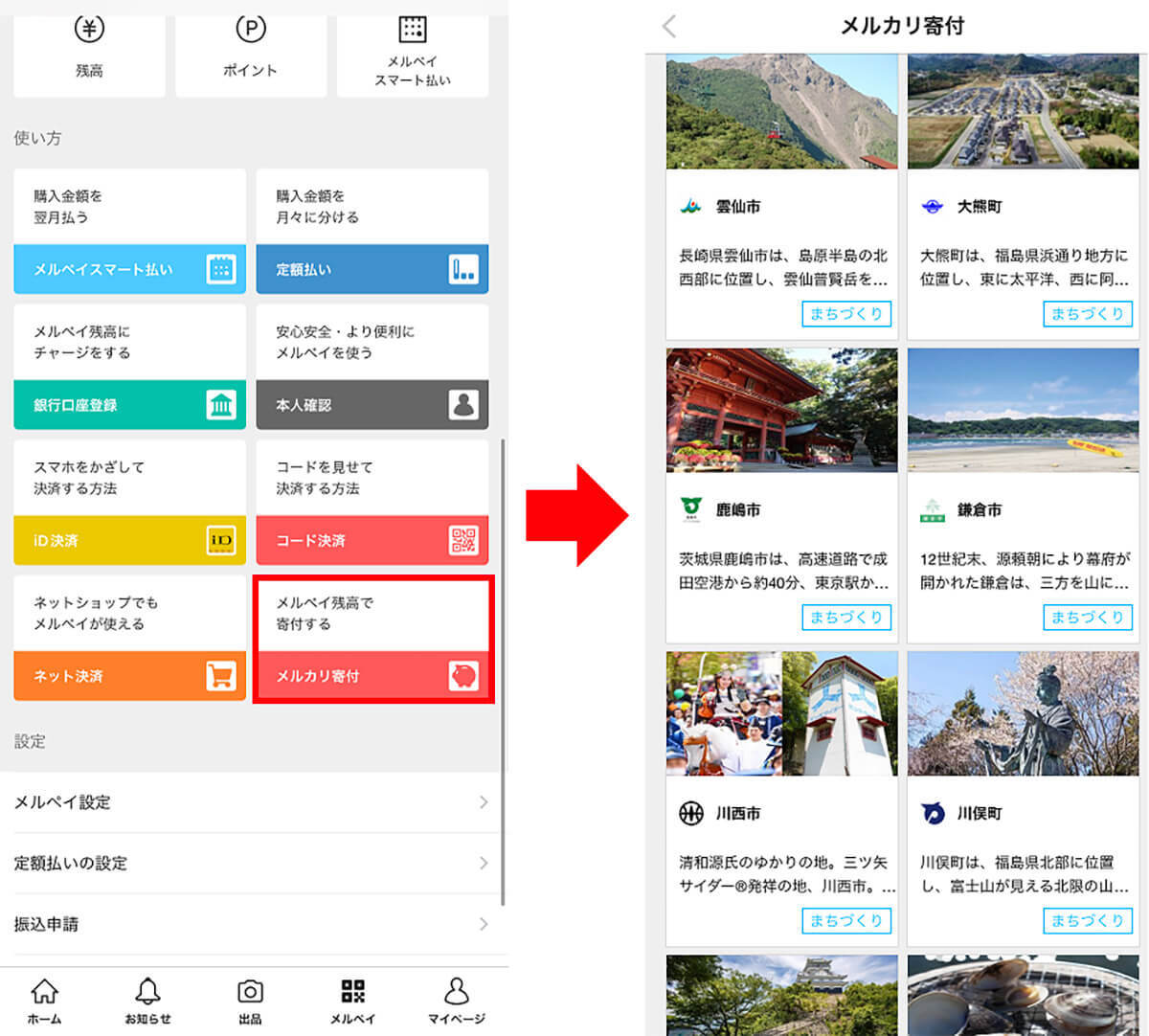Open マイページ person icon
The image size is (1149, 1036).
point(457,991)
